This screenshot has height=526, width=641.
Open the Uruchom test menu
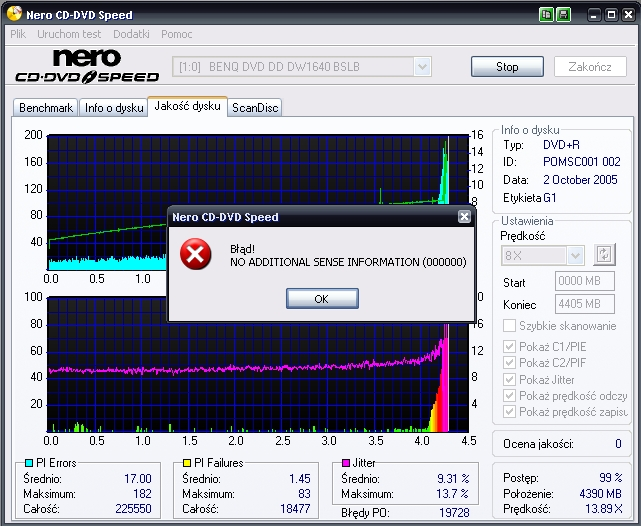(x=69, y=34)
